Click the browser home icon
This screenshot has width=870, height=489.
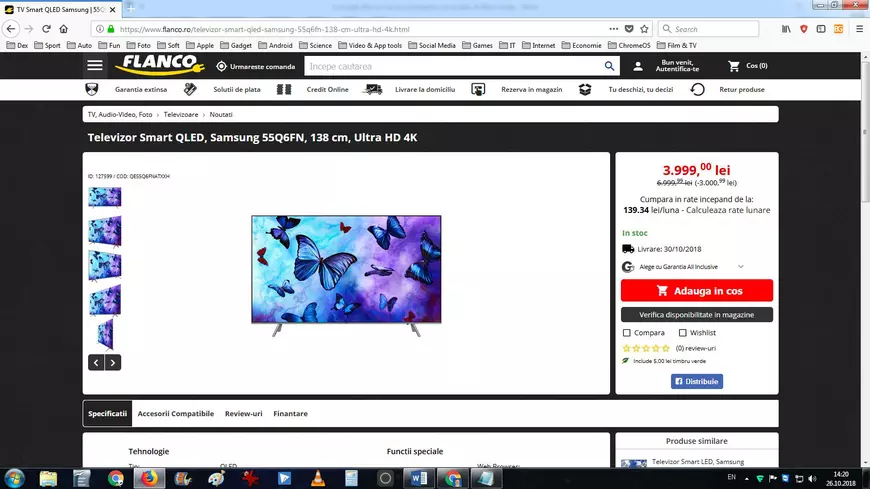(x=64, y=29)
